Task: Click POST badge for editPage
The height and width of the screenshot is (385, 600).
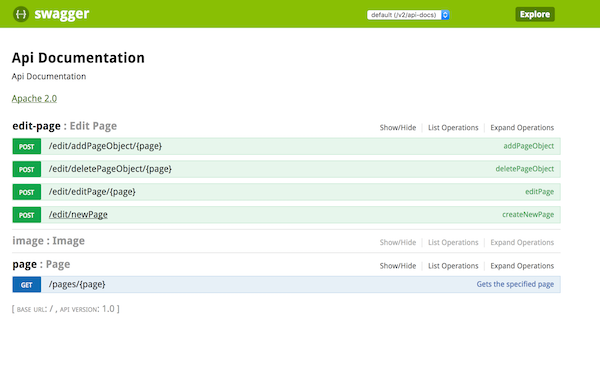Action: 26,192
